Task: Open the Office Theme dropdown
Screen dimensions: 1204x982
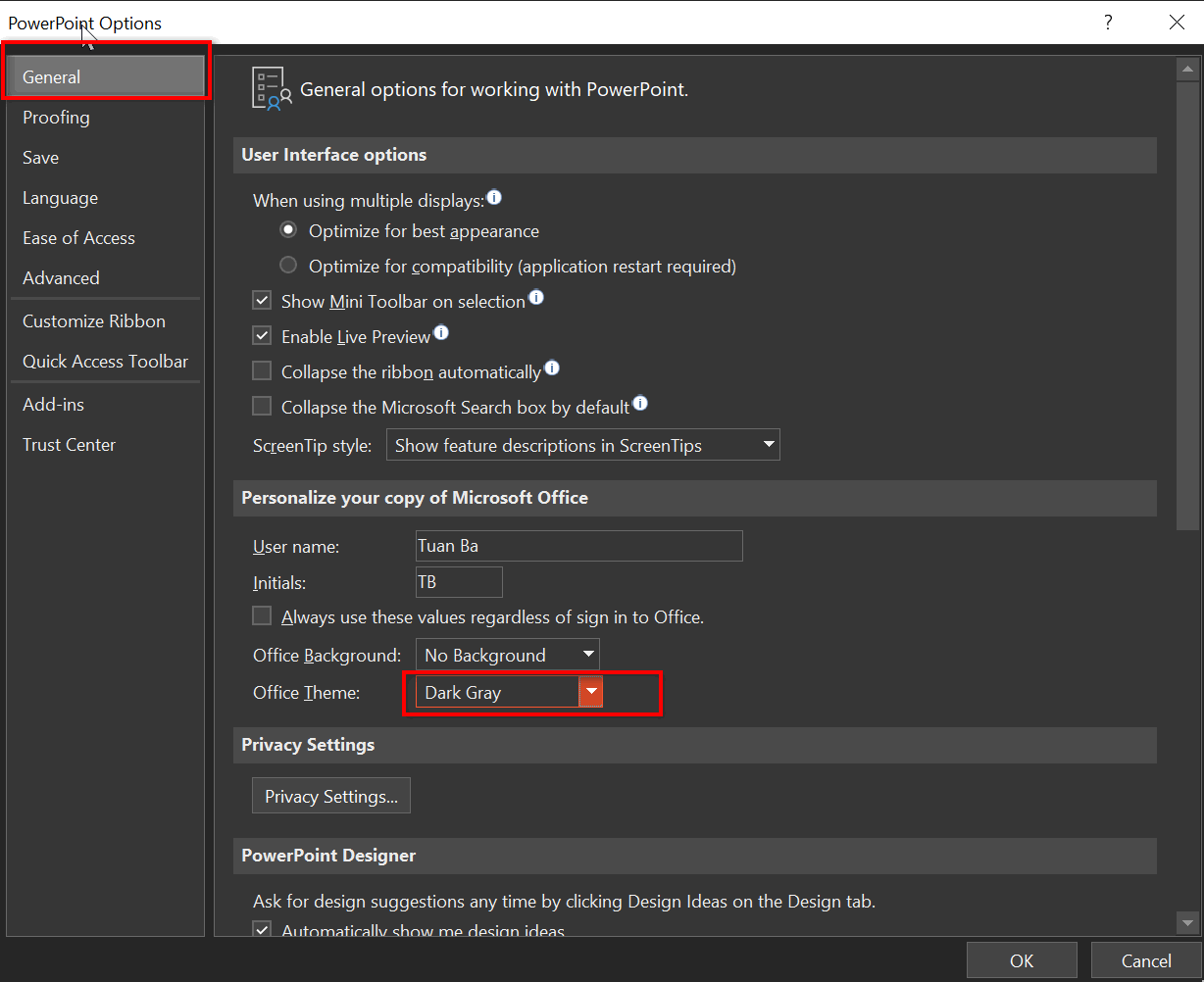Action: [x=509, y=692]
